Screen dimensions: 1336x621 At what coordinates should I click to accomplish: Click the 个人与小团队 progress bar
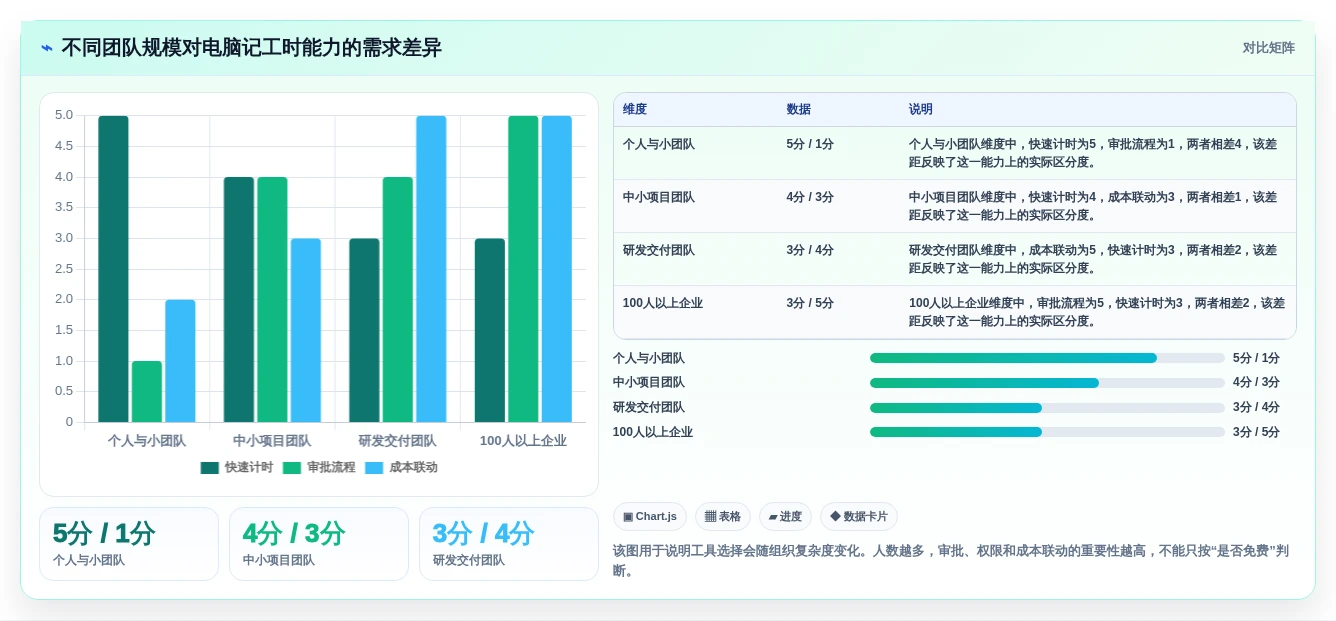click(x=1047, y=358)
